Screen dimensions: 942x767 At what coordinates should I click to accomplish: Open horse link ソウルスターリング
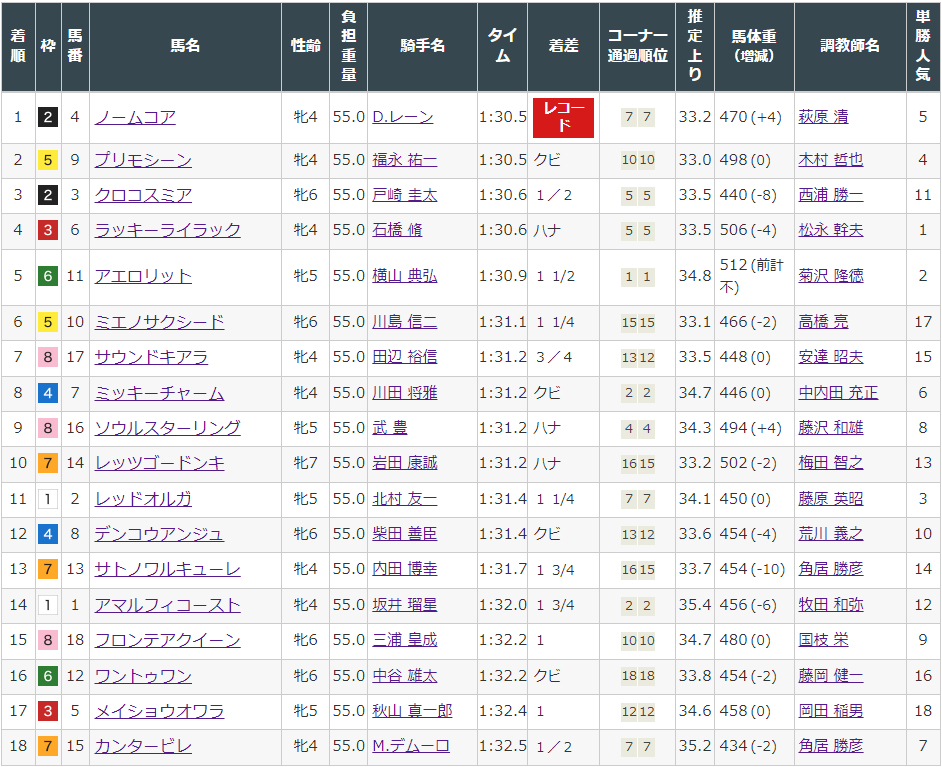[168, 428]
